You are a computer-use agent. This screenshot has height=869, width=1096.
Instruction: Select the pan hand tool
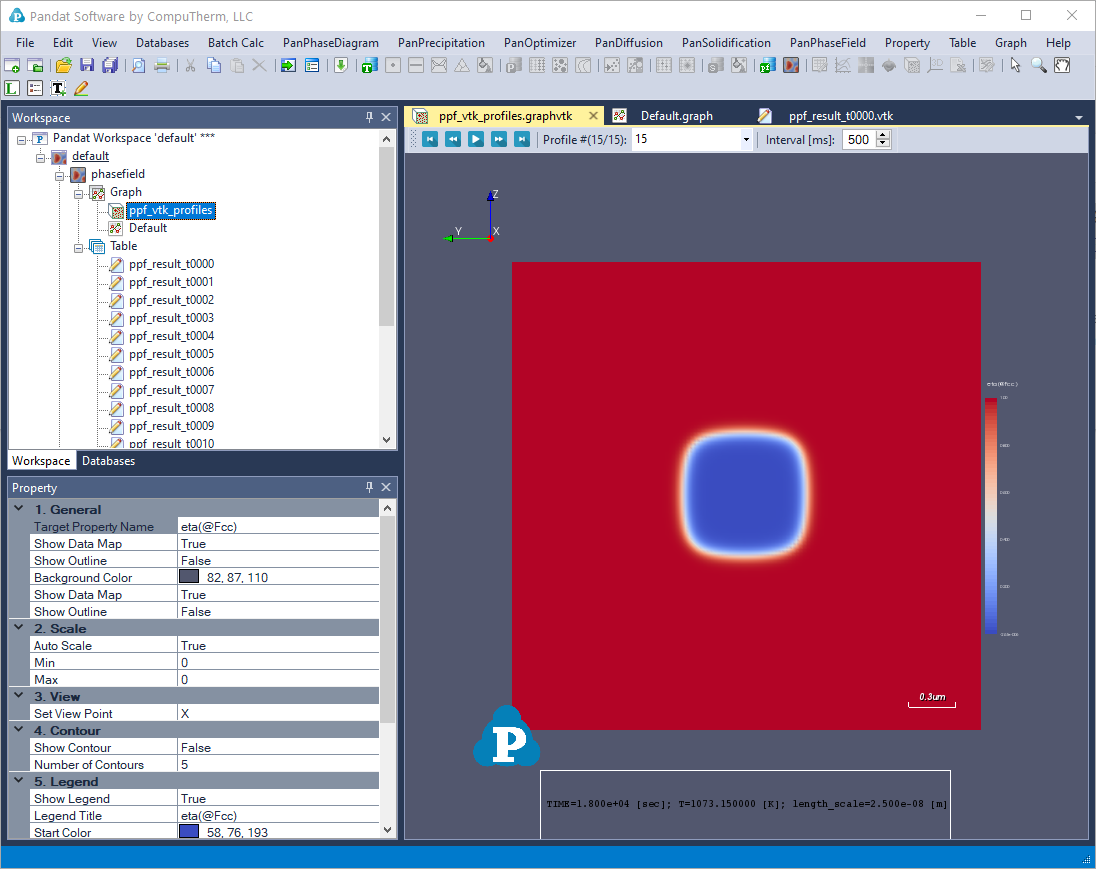[1062, 66]
